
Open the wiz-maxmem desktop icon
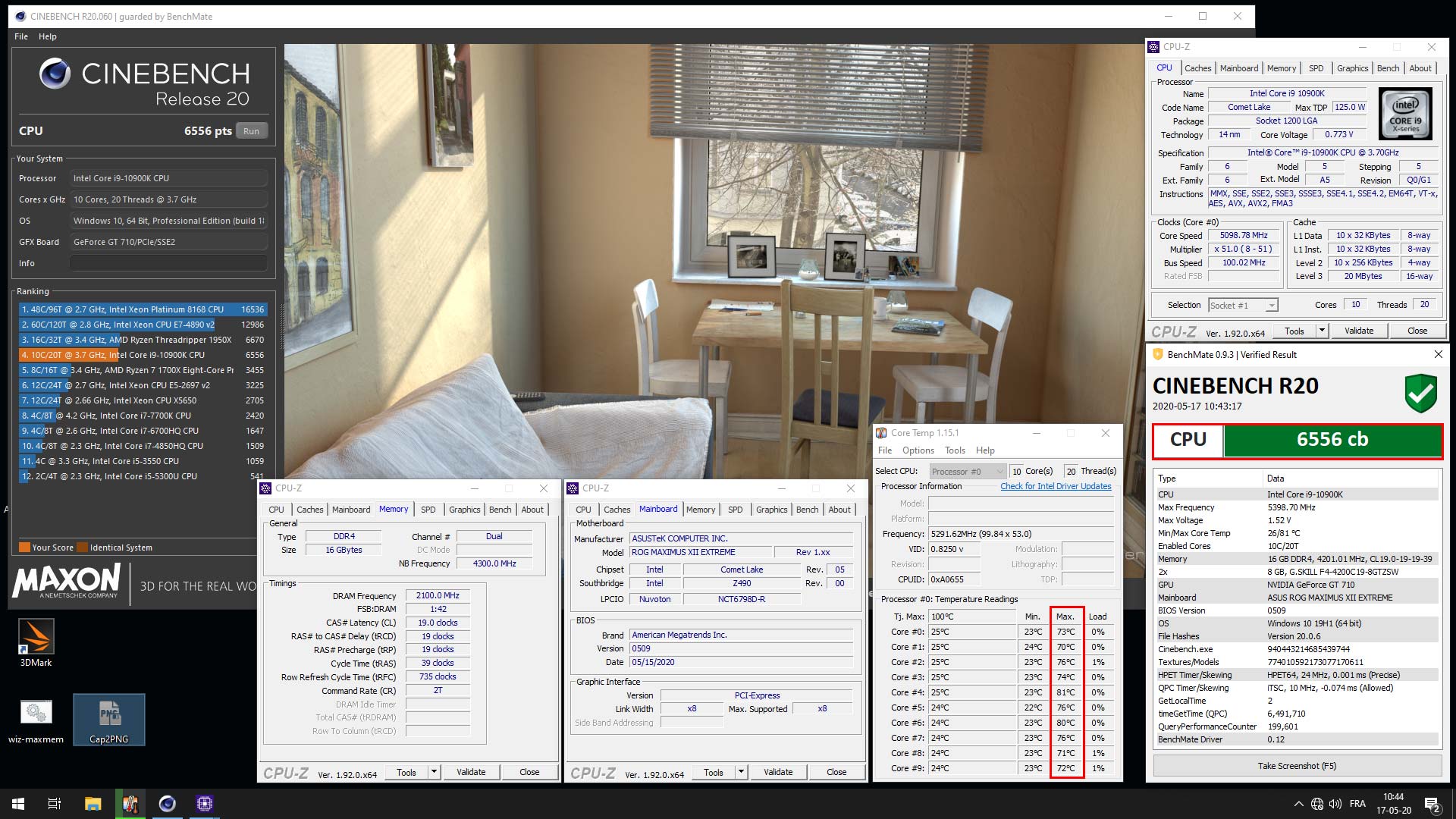(36, 714)
